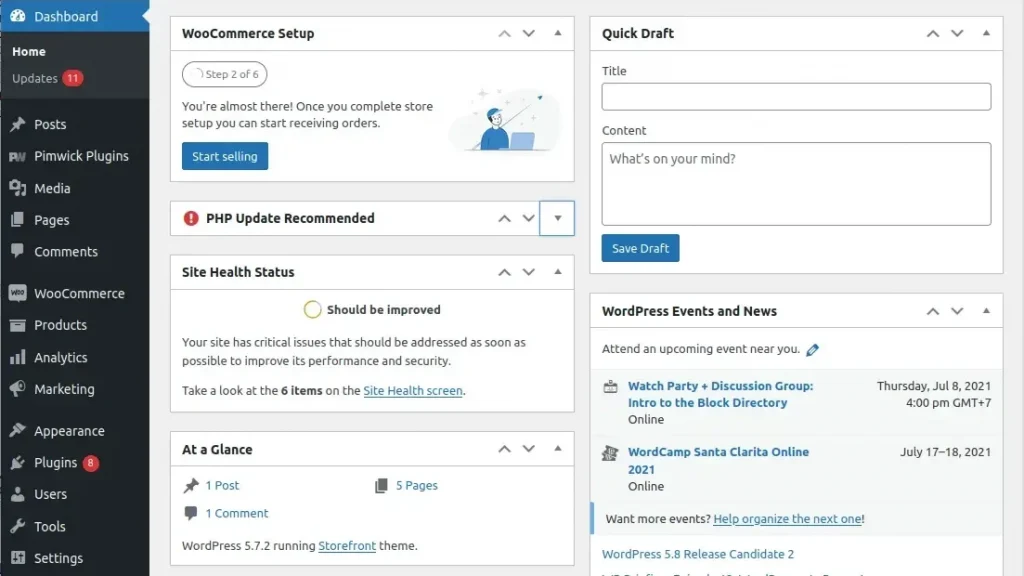Collapse the Quick Draft panel
The width and height of the screenshot is (1024, 576).
[x=986, y=33]
